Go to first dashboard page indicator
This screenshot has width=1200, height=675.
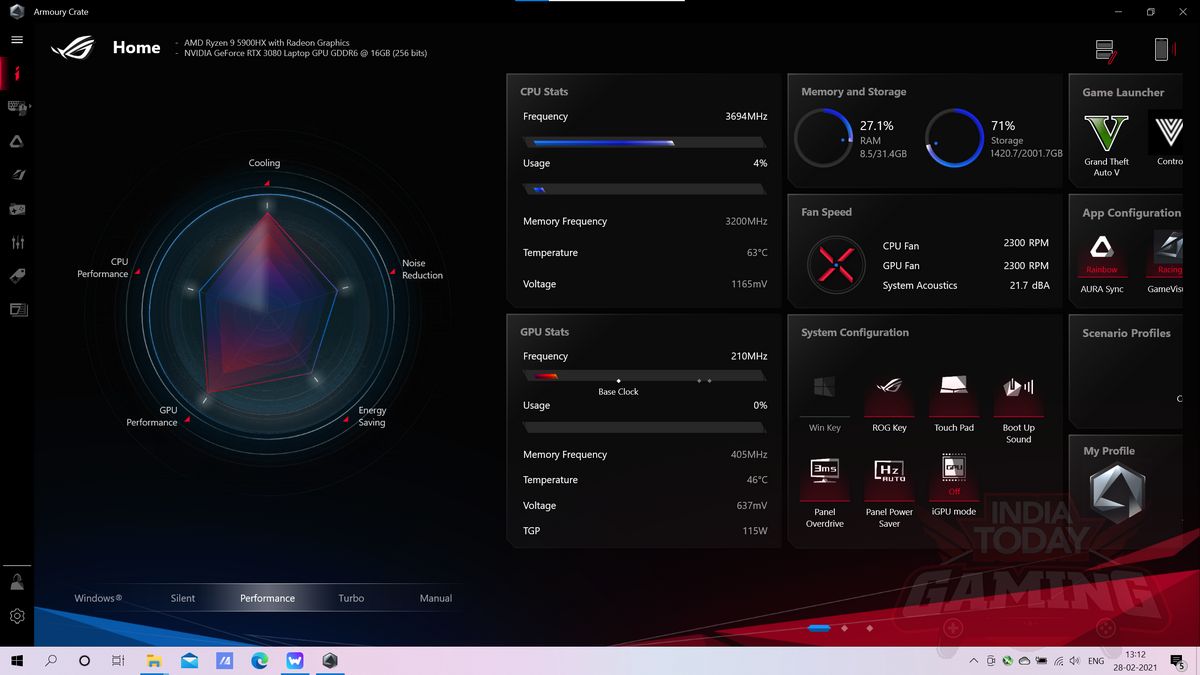[x=819, y=628]
